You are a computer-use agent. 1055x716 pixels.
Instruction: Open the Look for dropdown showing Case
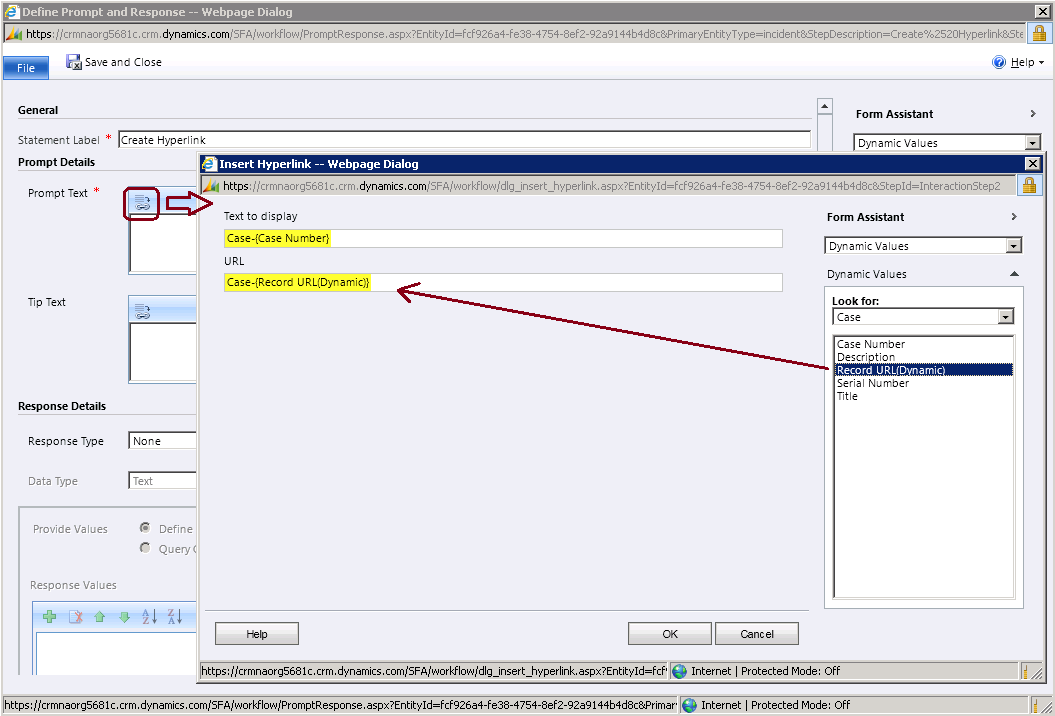[1007, 316]
